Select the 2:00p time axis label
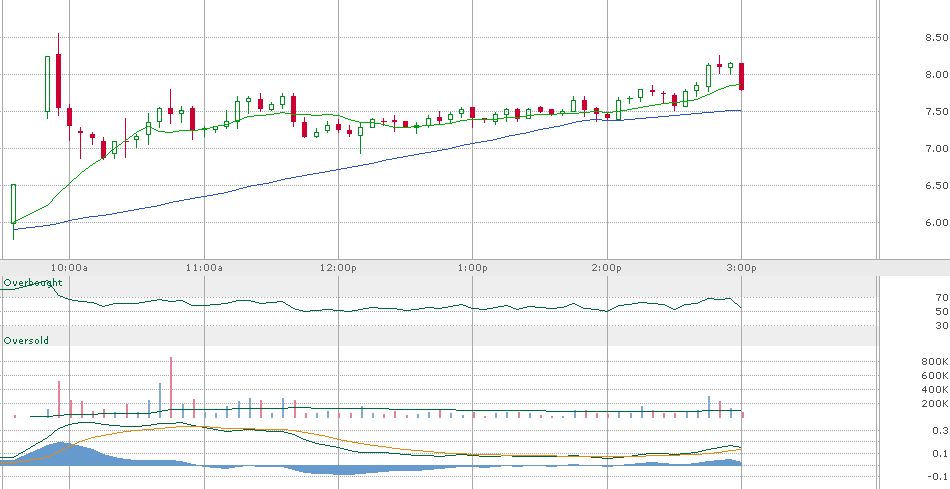This screenshot has height=489, width=950. (x=607, y=268)
